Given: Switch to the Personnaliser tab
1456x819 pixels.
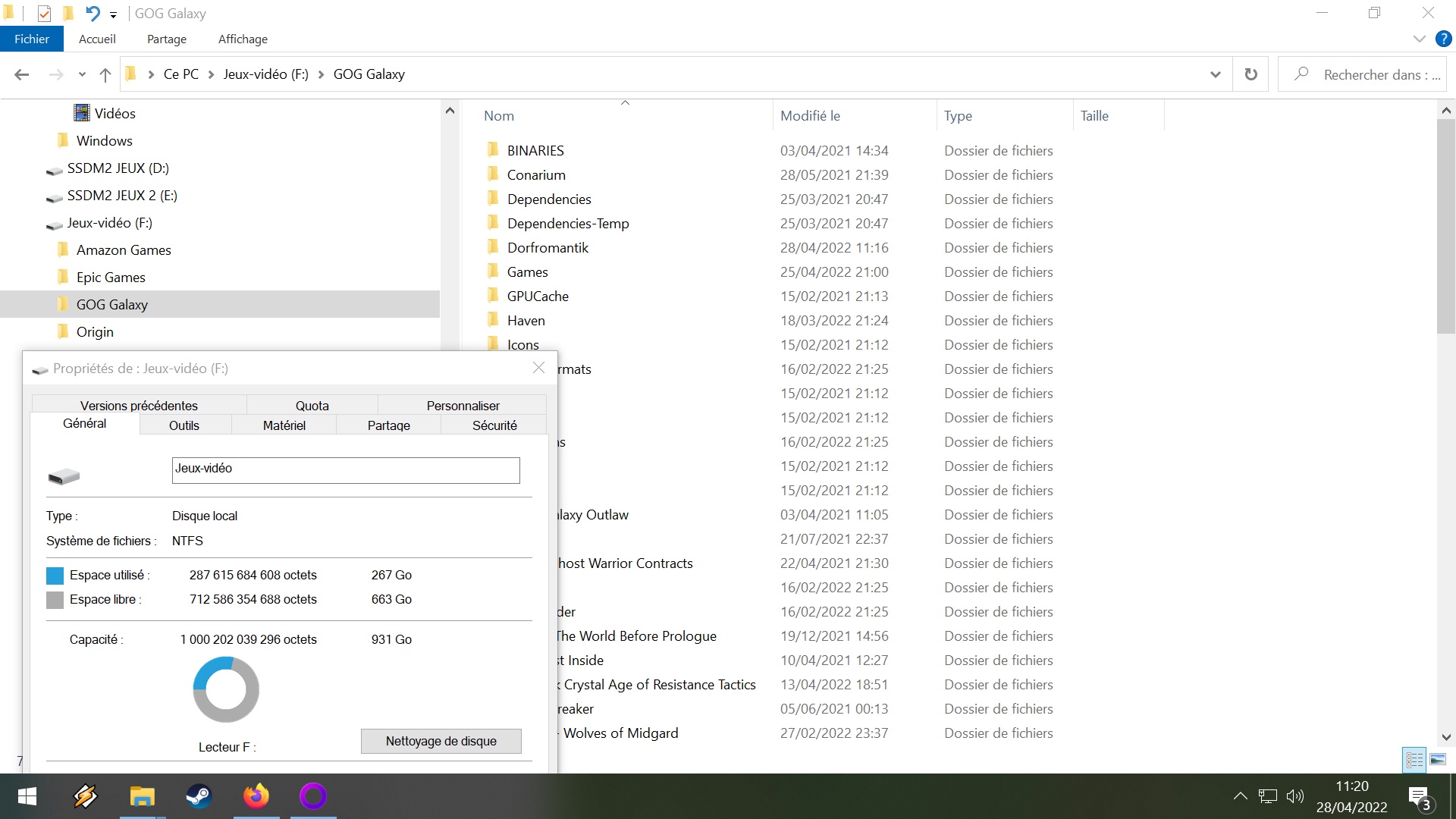Looking at the screenshot, I should [463, 406].
